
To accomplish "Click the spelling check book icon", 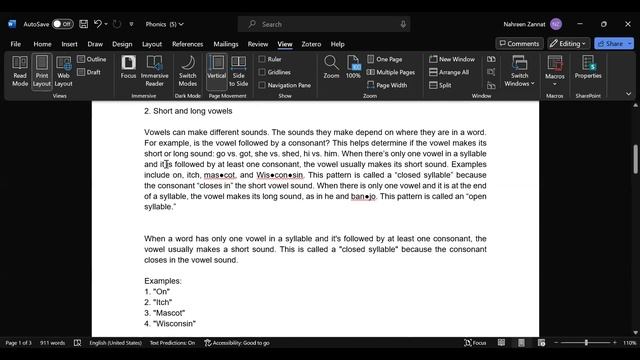I will [x=77, y=343].
